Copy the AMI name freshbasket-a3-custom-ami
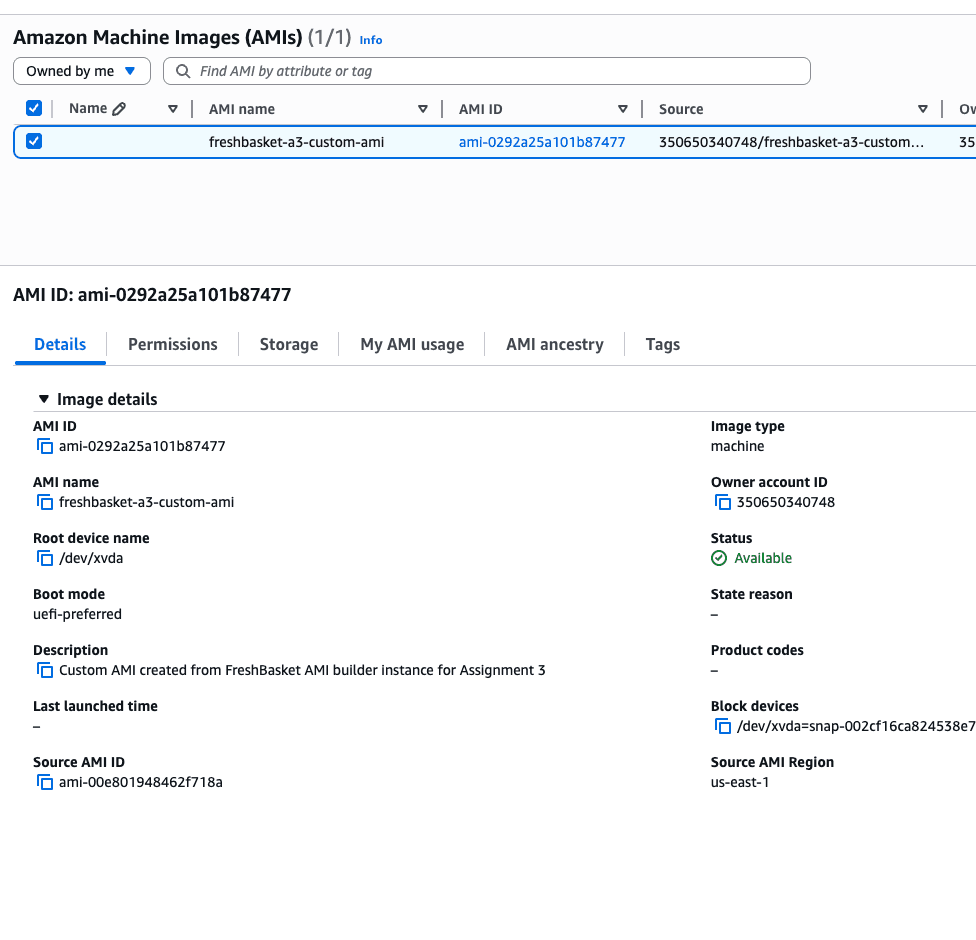 pyautogui.click(x=45, y=502)
